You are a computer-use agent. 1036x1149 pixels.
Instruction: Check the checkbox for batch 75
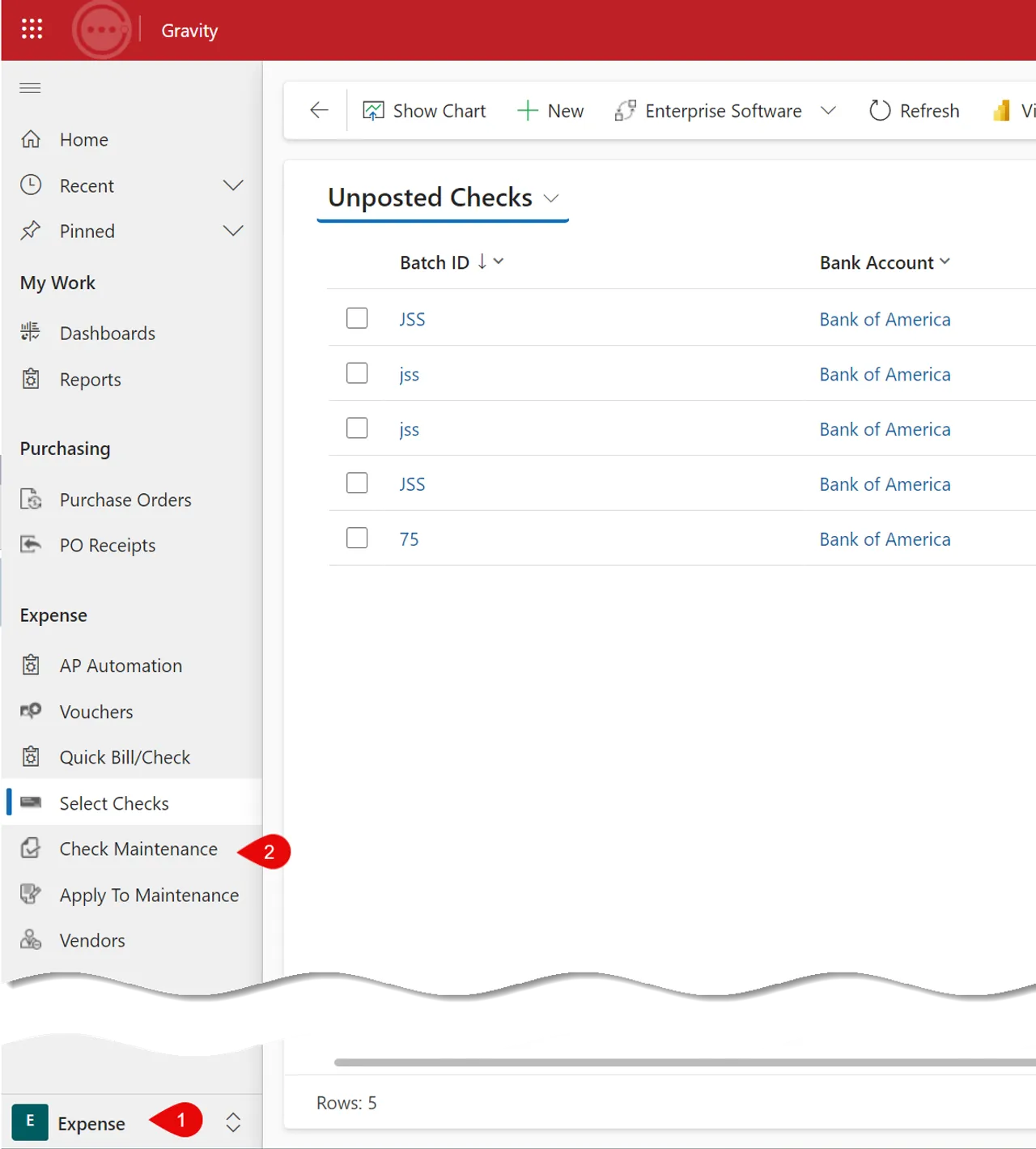[x=356, y=537]
